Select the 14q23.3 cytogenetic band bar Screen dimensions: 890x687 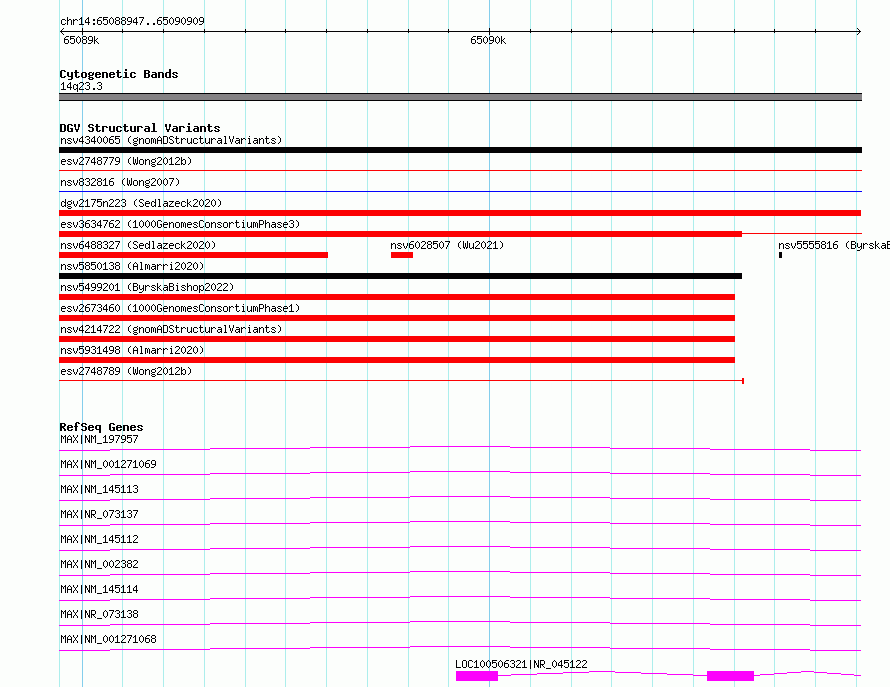pos(460,97)
